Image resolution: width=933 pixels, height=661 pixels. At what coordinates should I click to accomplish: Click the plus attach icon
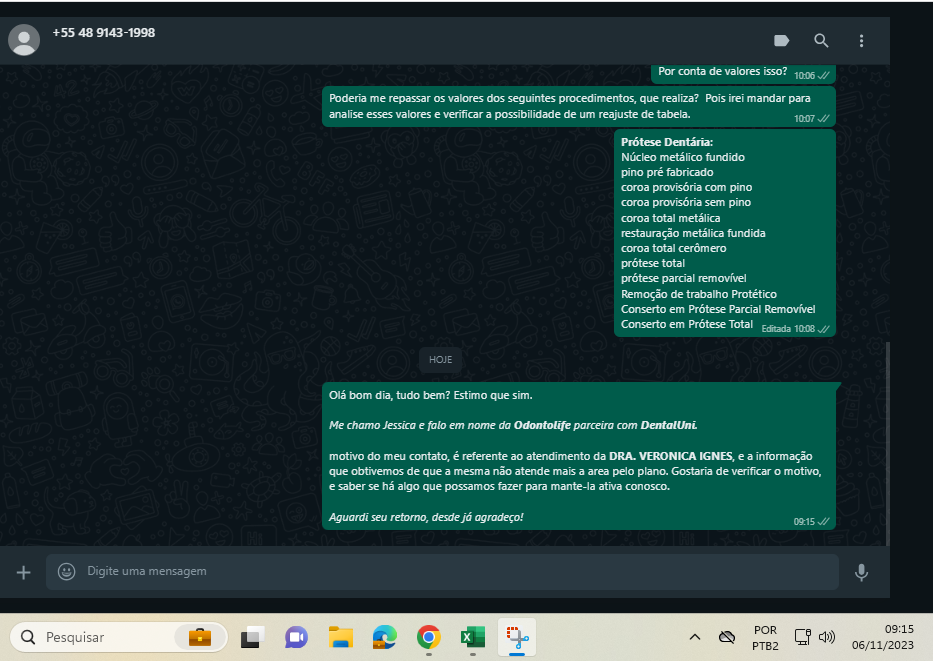(24, 572)
